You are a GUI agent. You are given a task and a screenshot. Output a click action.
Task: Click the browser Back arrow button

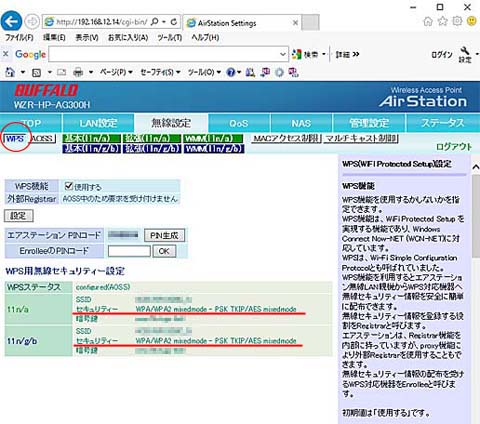coord(11,22)
